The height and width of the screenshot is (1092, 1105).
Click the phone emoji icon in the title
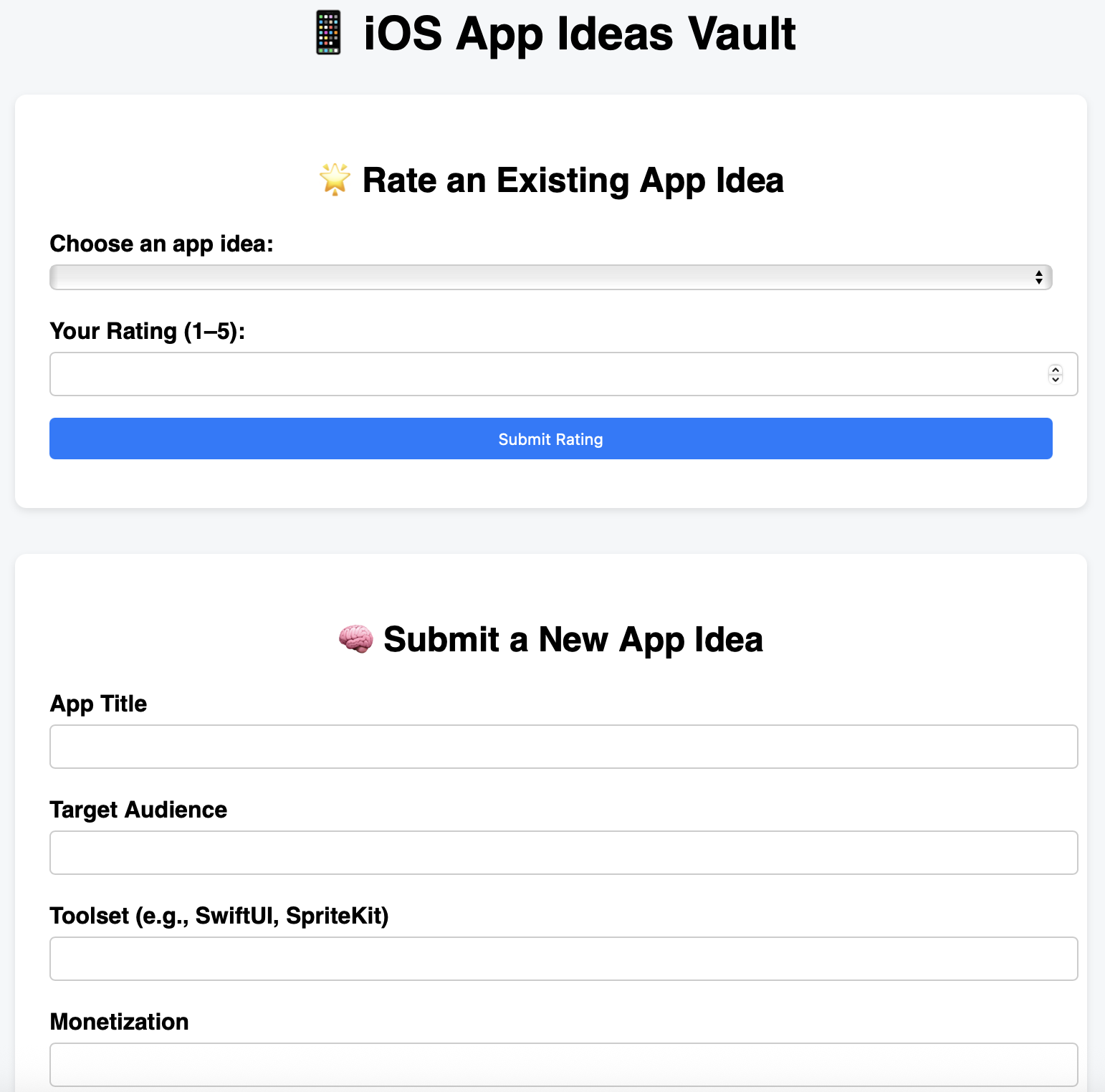pos(328,34)
